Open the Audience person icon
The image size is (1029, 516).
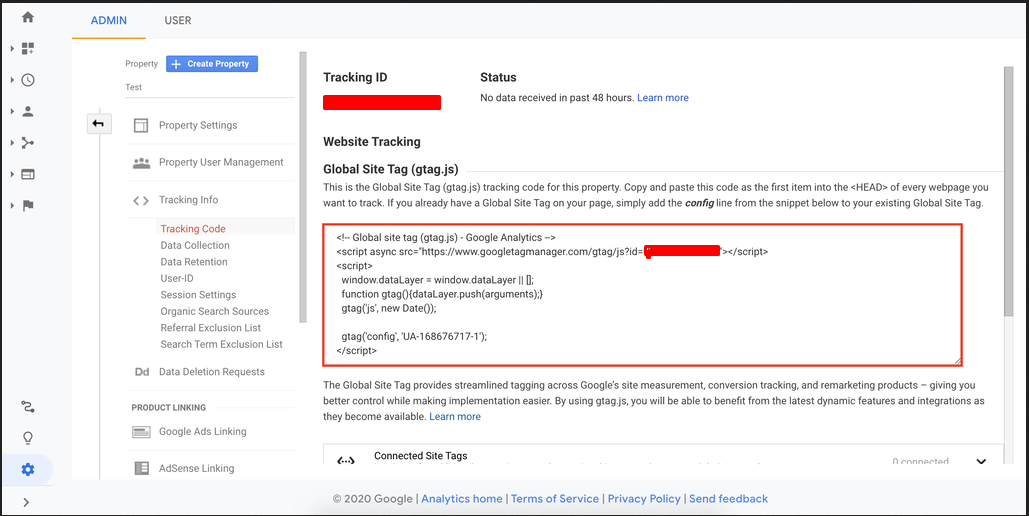(x=28, y=112)
